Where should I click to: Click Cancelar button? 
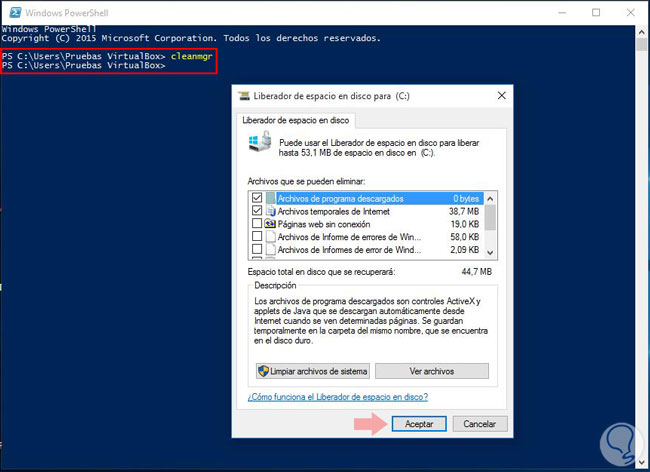[x=480, y=424]
